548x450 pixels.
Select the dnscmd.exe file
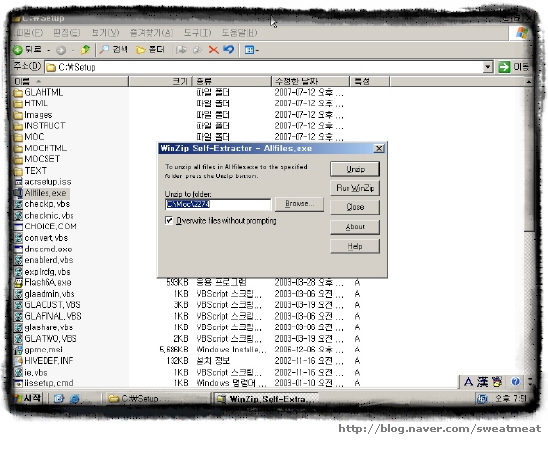click(x=43, y=249)
